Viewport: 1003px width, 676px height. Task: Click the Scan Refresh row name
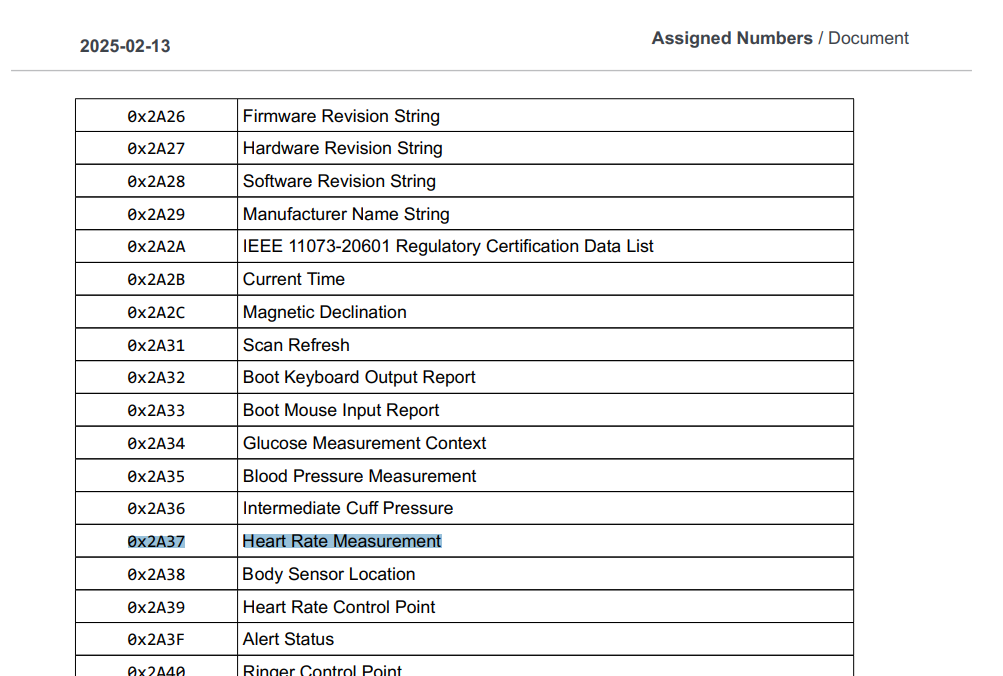coord(296,345)
